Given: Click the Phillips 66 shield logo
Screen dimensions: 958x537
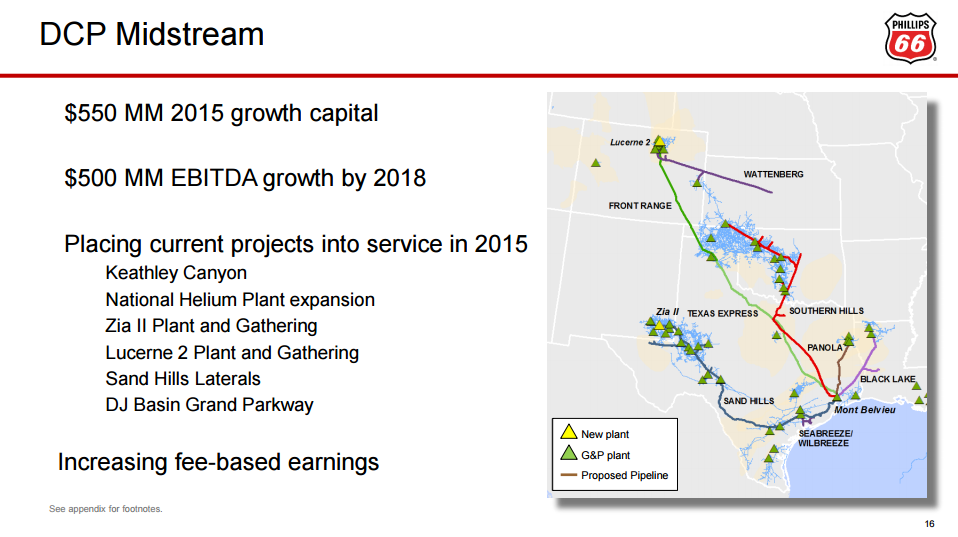Looking at the screenshot, I should coord(910,38).
